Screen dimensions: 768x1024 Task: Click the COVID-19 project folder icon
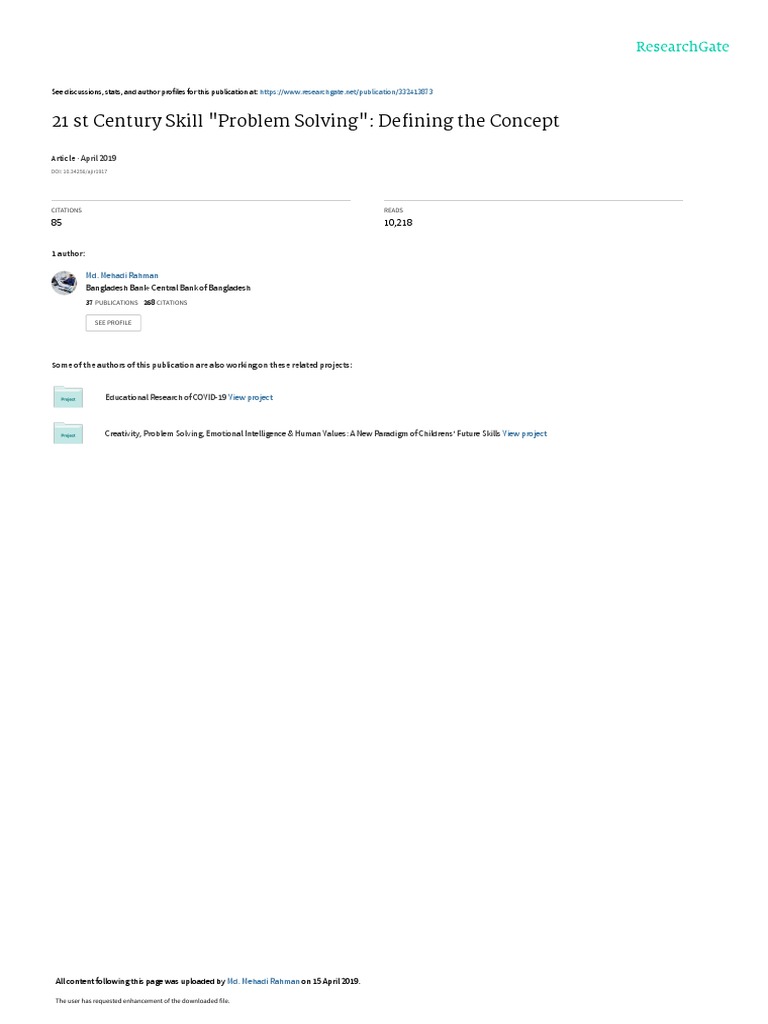point(68,397)
